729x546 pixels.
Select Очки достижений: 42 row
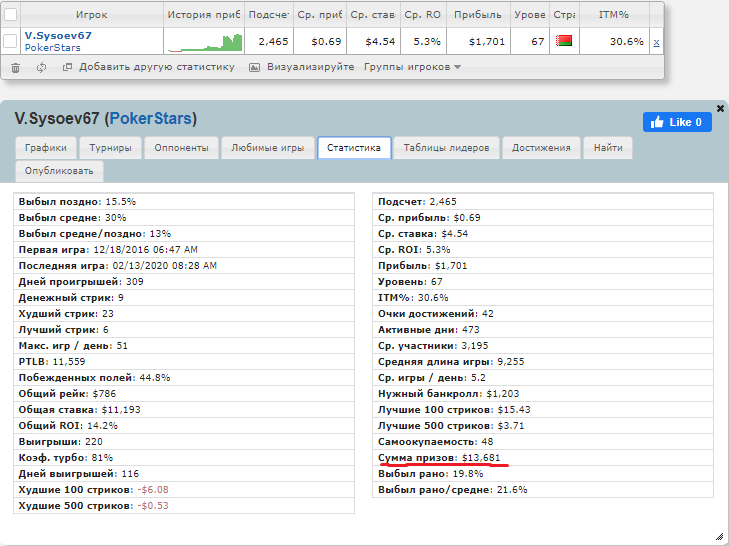coord(543,314)
